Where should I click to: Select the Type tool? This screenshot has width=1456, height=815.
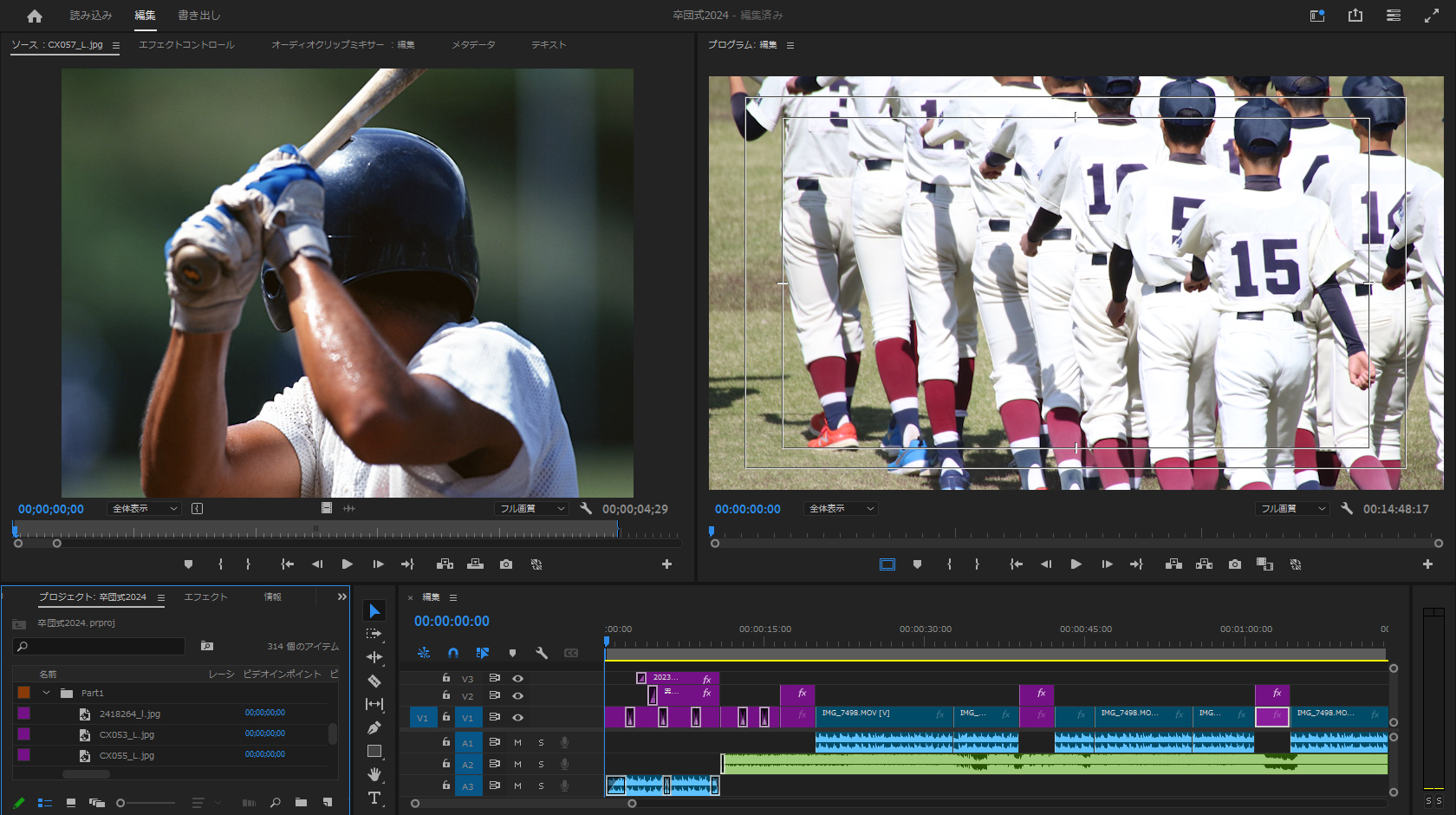[374, 798]
